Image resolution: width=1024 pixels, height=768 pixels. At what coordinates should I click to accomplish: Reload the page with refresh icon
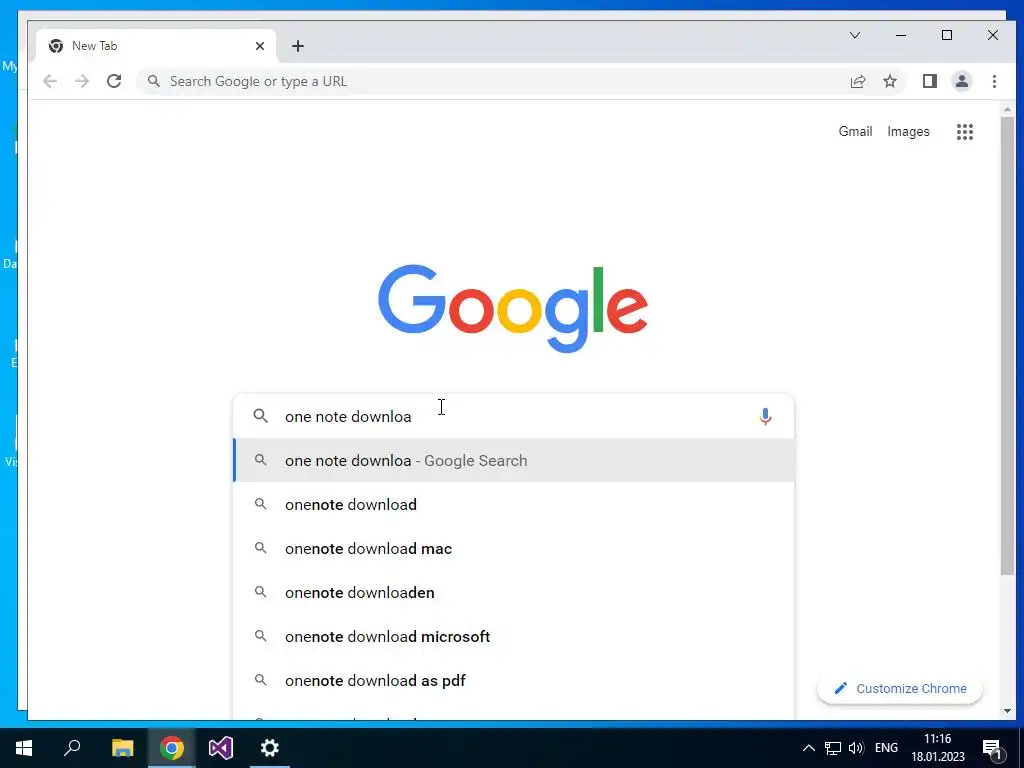click(114, 81)
